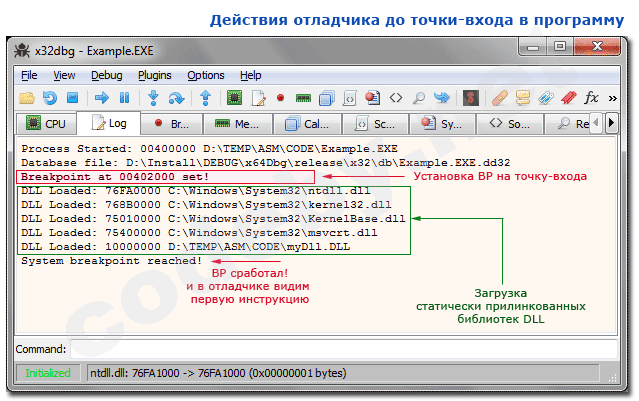Viewport: 639px width, 401px height.
Task: Select the System breakpoint reached log line
Action: tap(112, 261)
